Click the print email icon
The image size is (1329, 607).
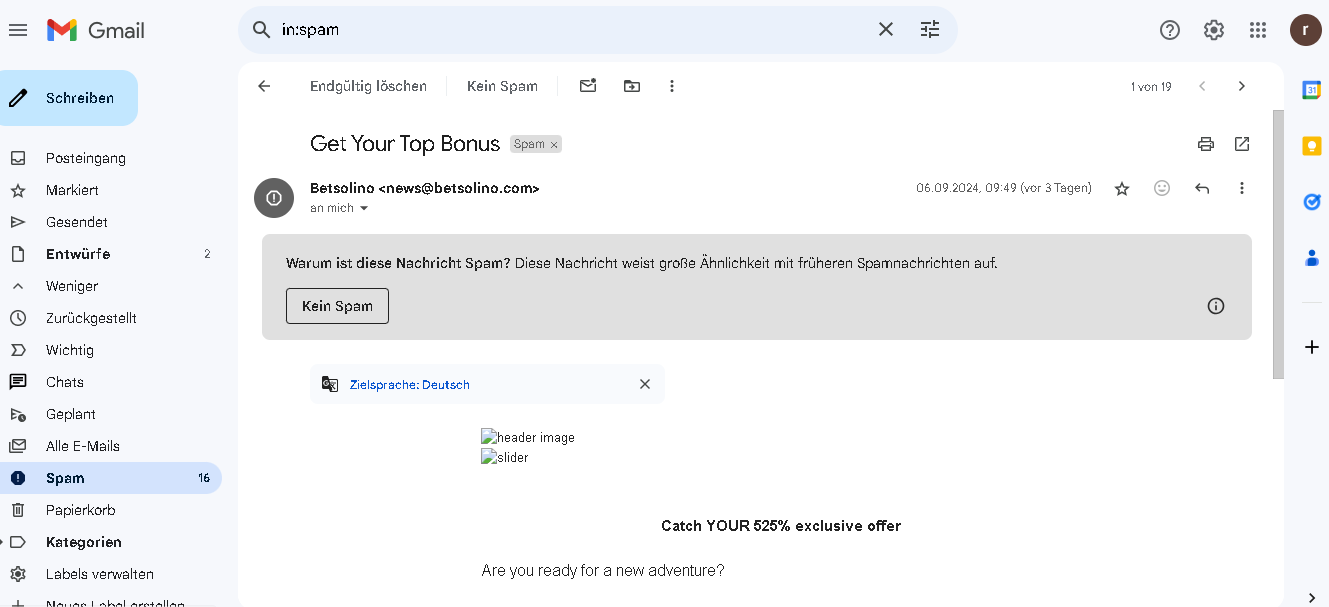(1206, 144)
